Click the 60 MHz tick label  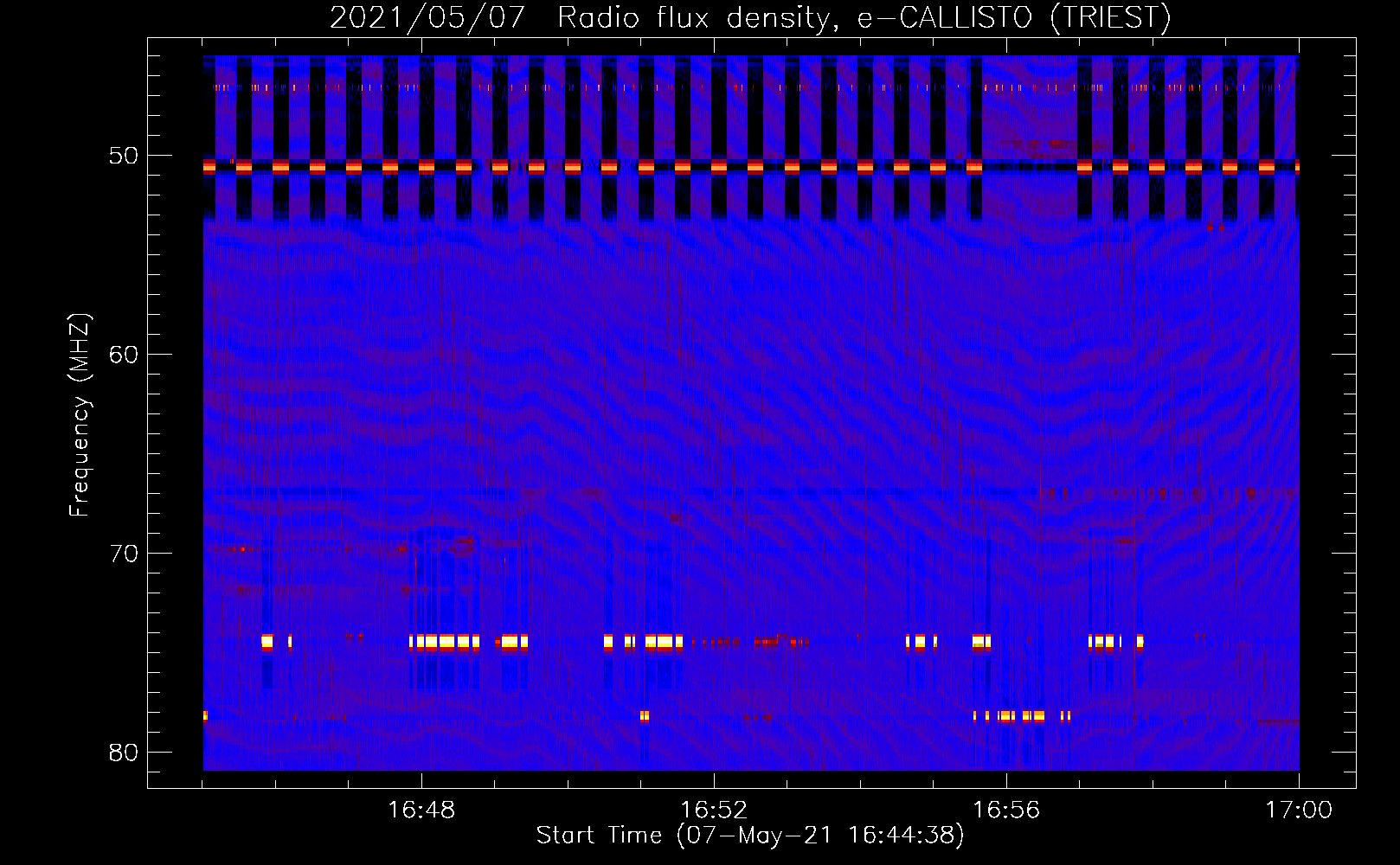124,354
